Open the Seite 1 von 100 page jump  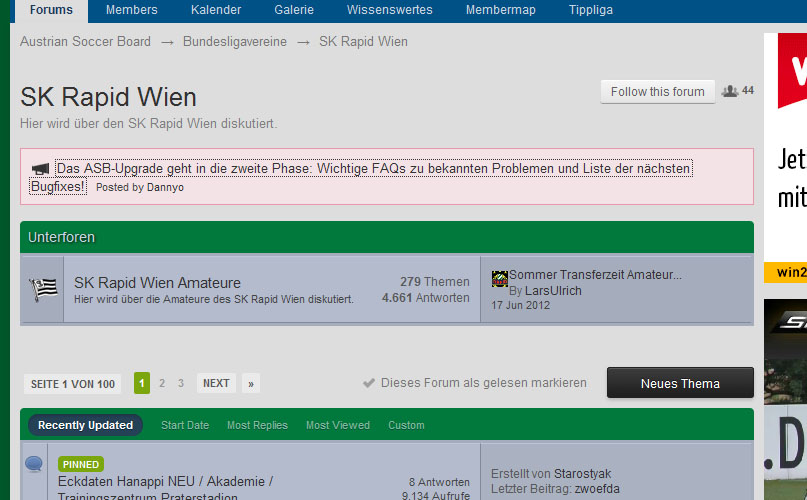(x=73, y=384)
